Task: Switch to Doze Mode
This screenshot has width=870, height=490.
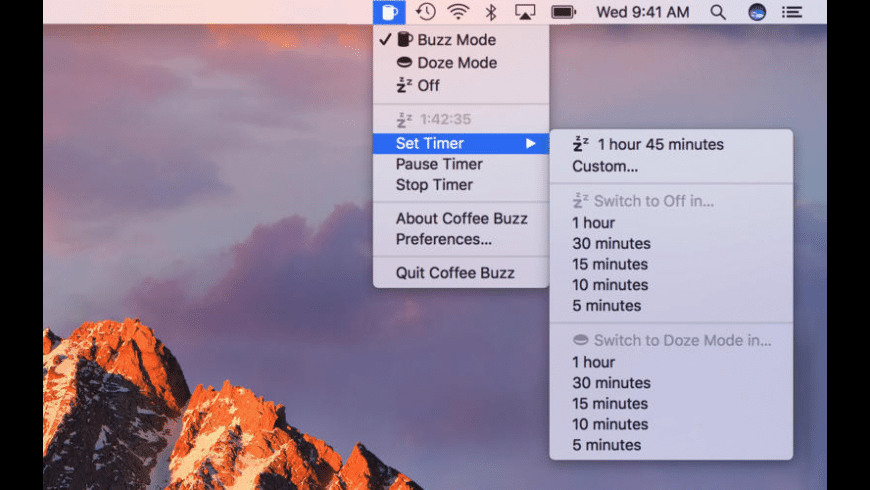Action: click(461, 63)
